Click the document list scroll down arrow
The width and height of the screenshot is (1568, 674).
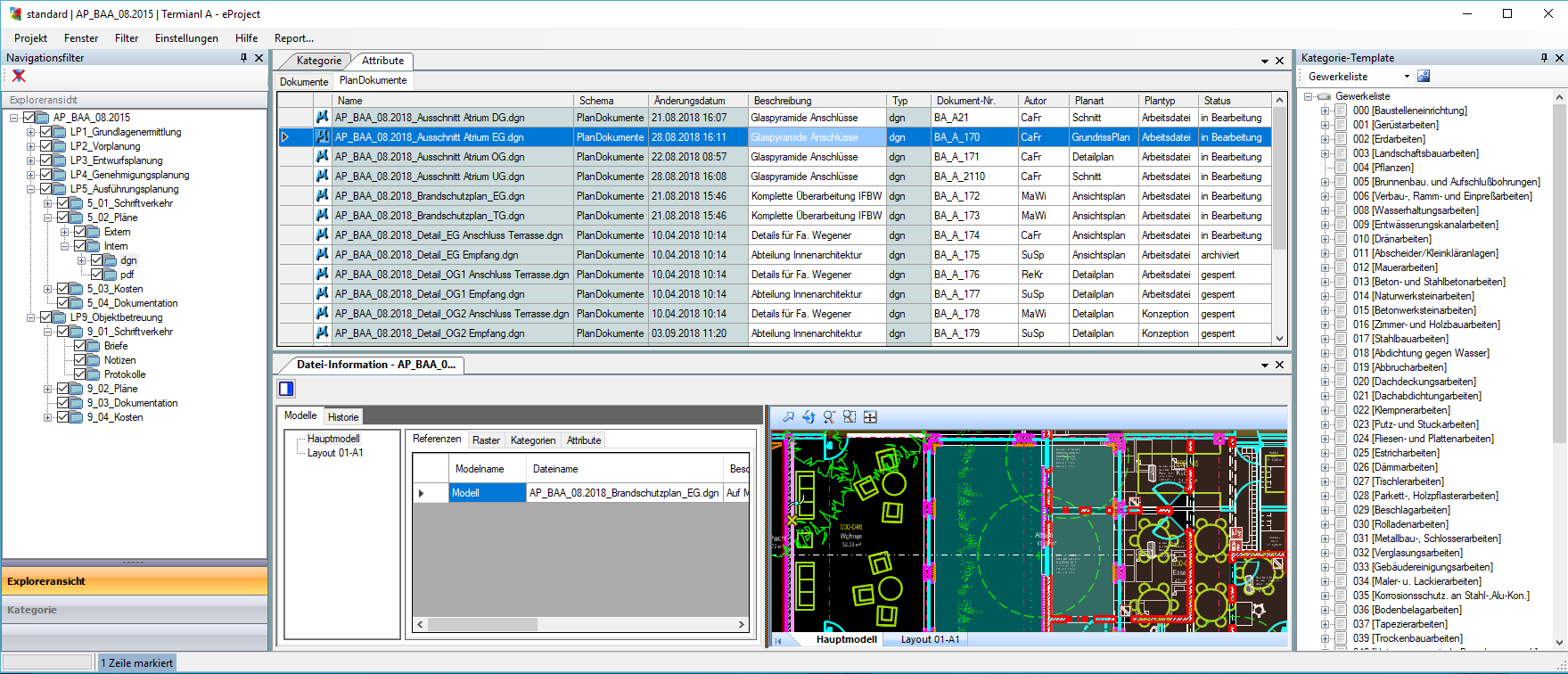click(1280, 338)
